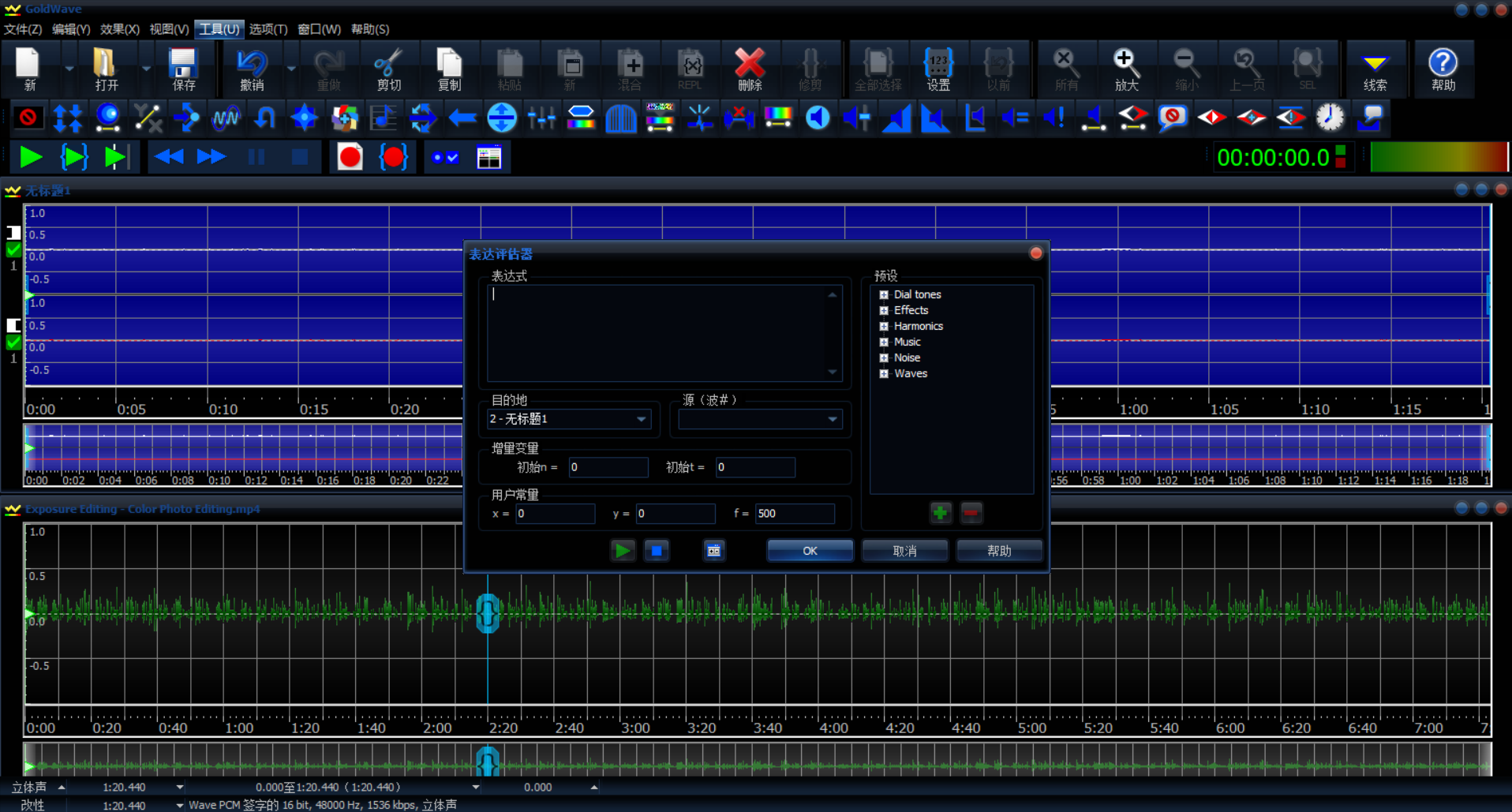Expand the Dial tones preset folder

[x=884, y=294]
